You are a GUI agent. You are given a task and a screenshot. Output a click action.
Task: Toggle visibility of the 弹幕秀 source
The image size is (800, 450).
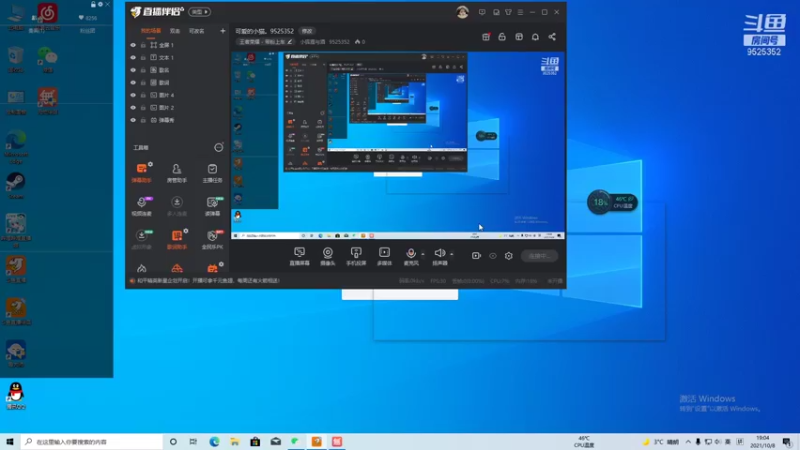[133, 120]
